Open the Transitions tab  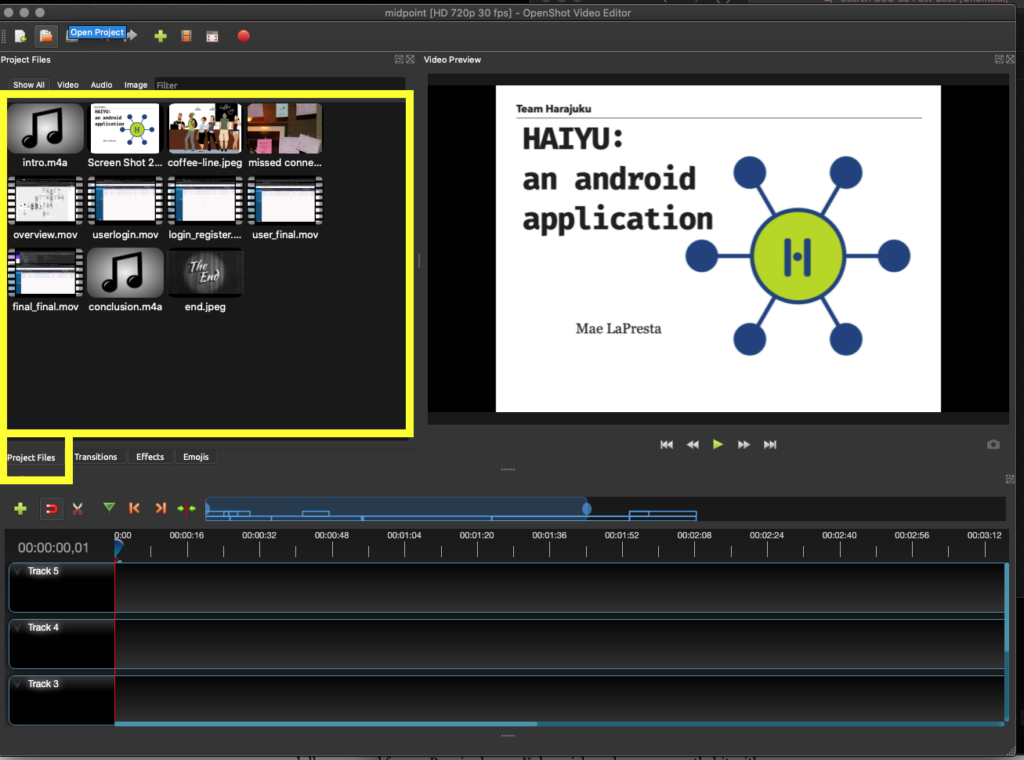click(95, 457)
